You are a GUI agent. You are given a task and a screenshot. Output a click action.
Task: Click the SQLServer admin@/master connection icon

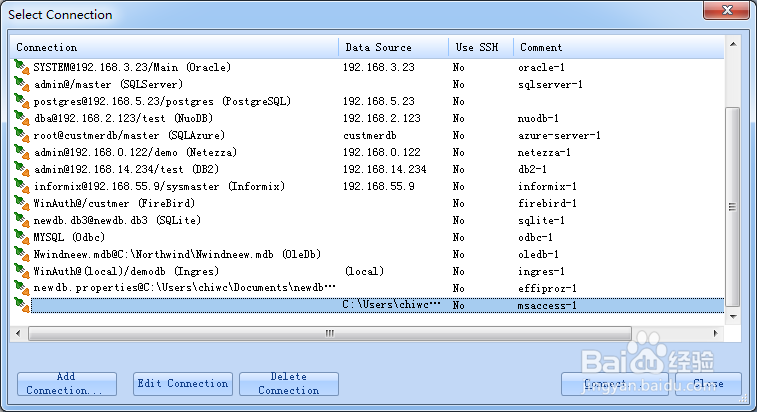tap(22, 84)
